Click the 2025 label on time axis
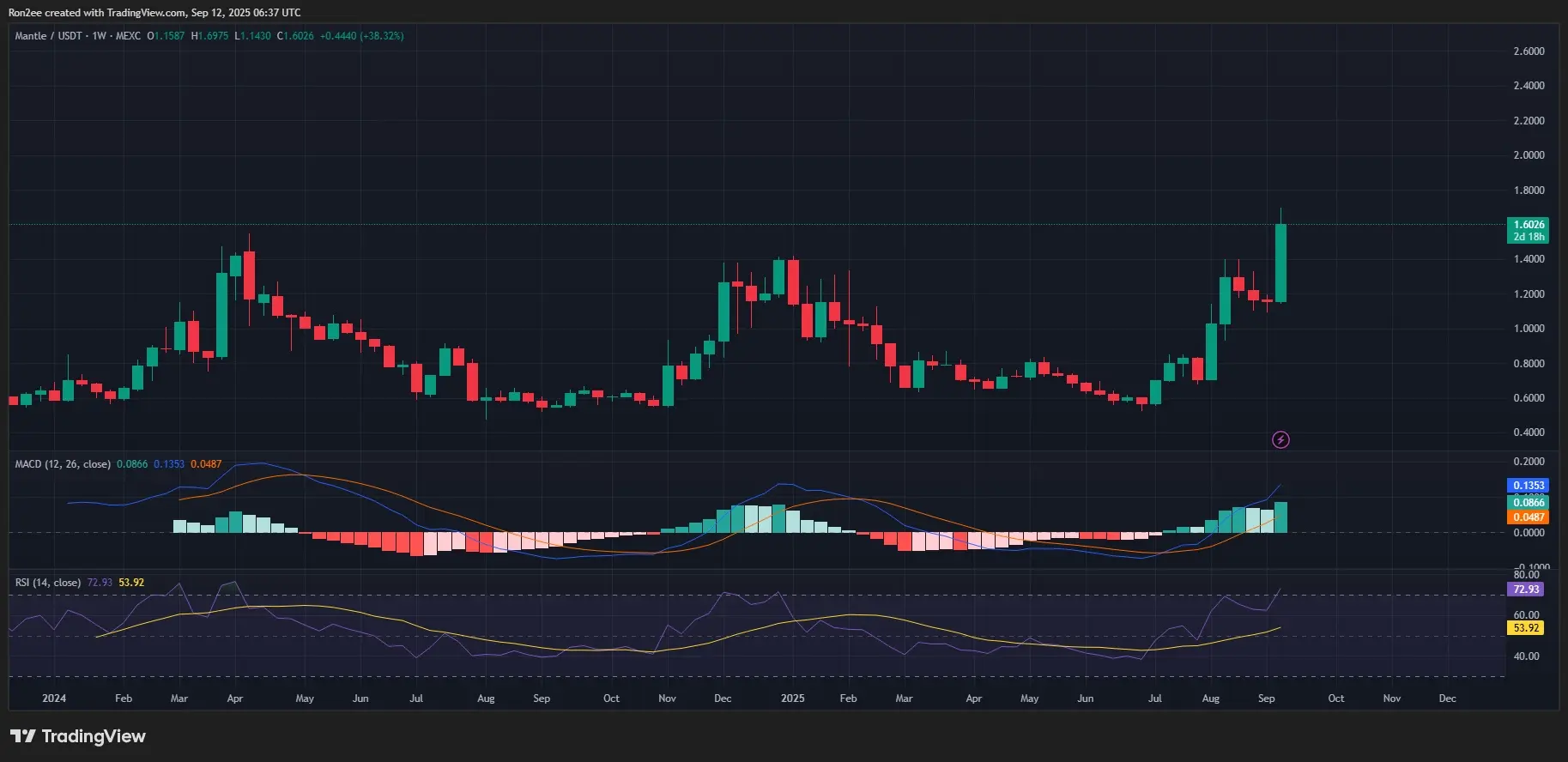 point(793,698)
